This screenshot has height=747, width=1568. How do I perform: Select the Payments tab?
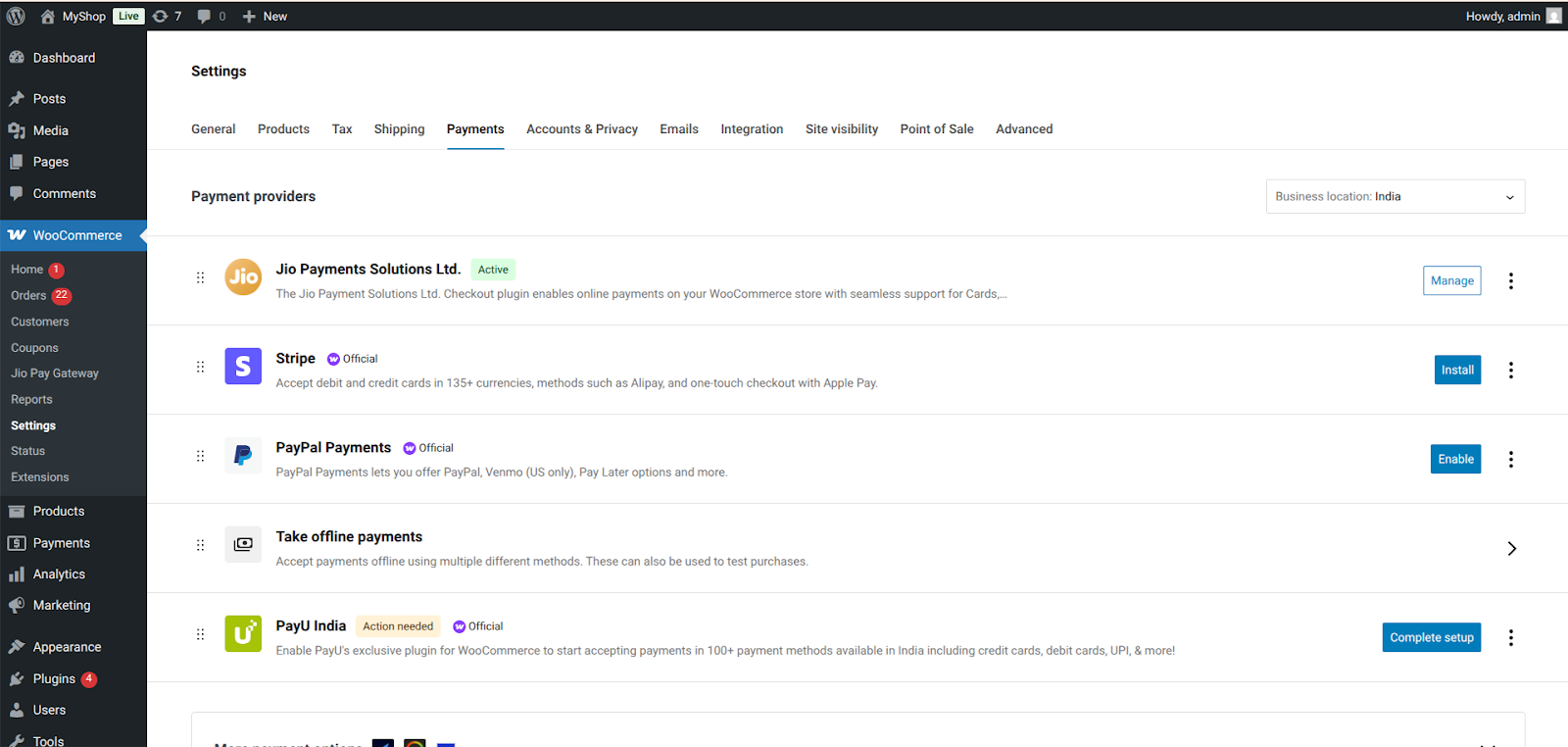pyautogui.click(x=475, y=129)
